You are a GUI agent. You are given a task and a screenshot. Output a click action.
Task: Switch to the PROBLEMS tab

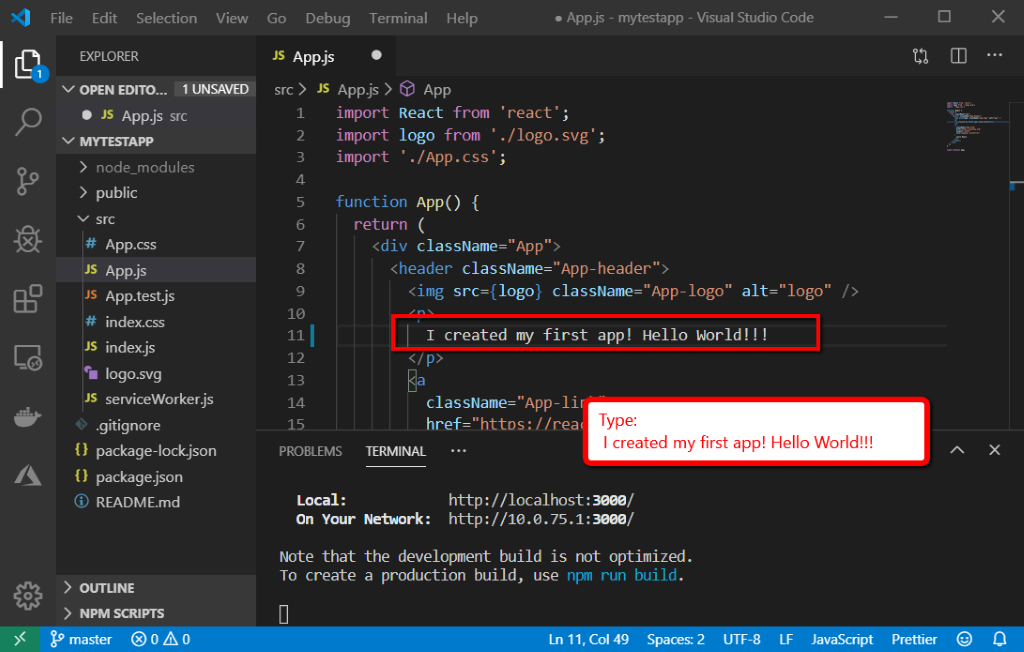click(310, 451)
